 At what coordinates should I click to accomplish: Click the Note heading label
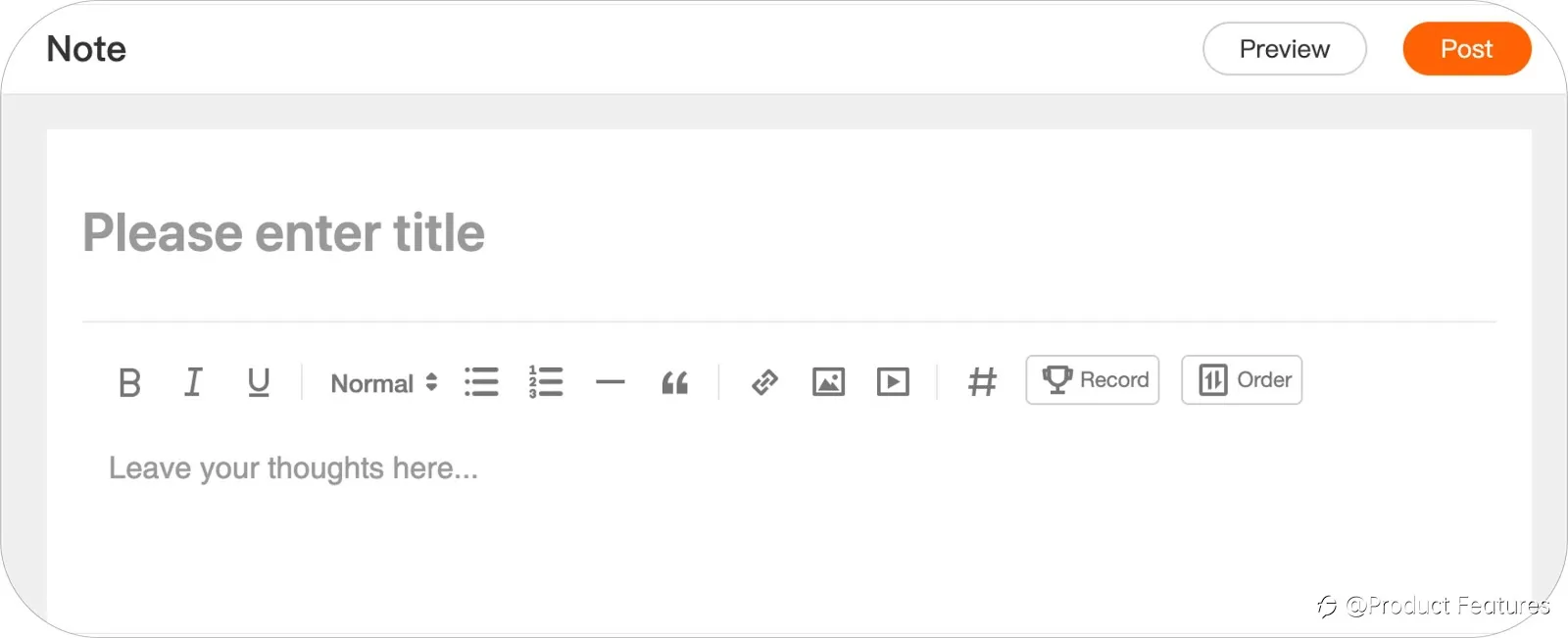(x=86, y=49)
